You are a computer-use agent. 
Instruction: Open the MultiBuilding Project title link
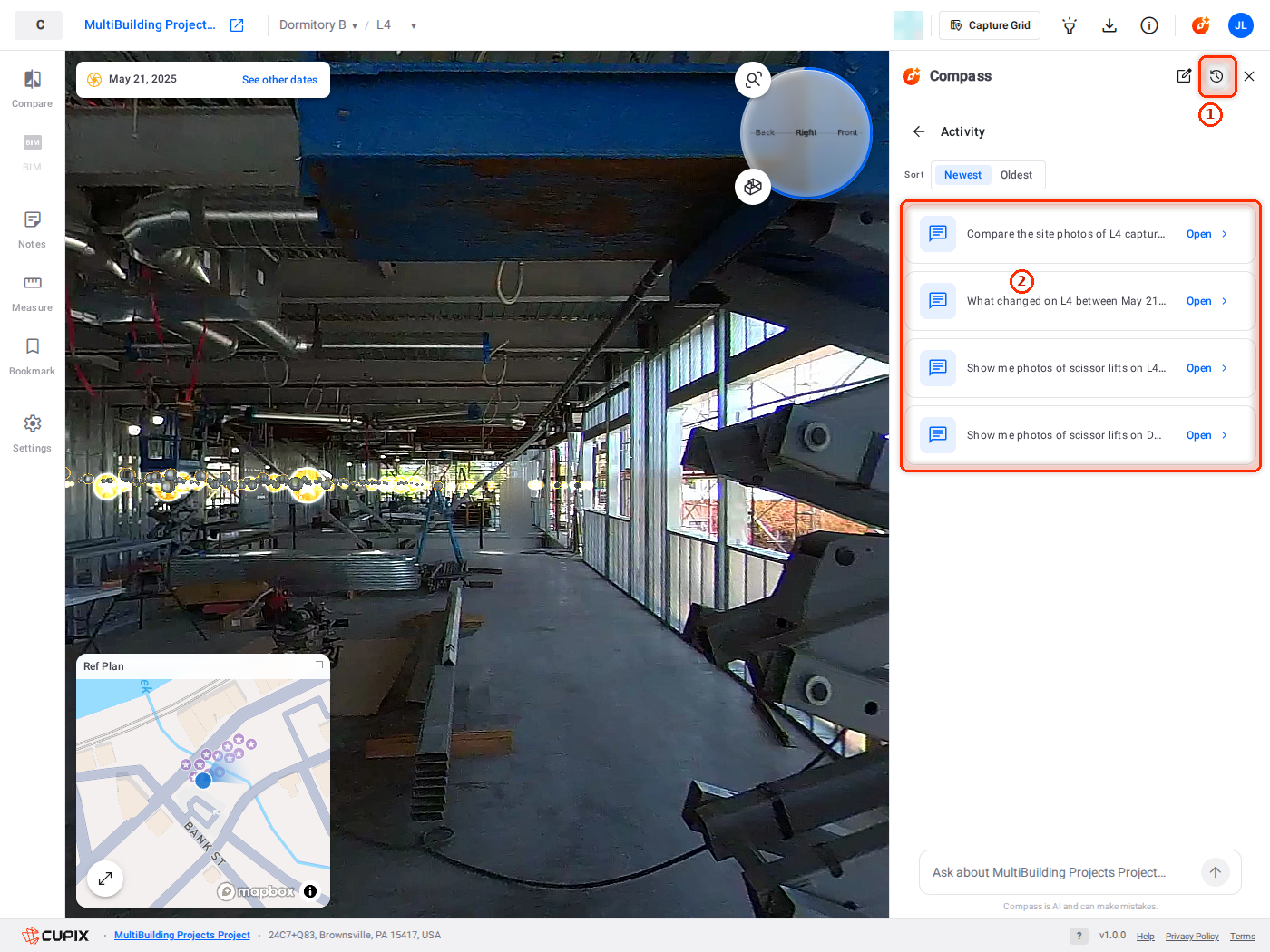click(150, 25)
